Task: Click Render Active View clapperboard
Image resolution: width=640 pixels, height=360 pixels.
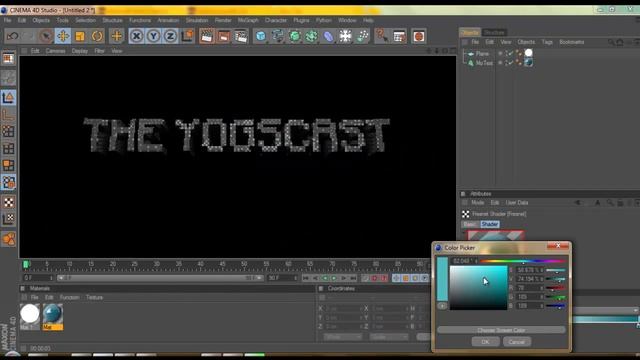Action: point(207,36)
